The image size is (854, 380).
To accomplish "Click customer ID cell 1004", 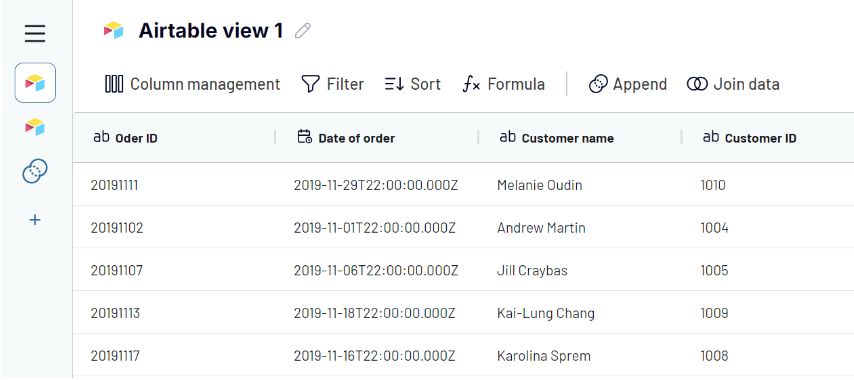I will point(715,228).
